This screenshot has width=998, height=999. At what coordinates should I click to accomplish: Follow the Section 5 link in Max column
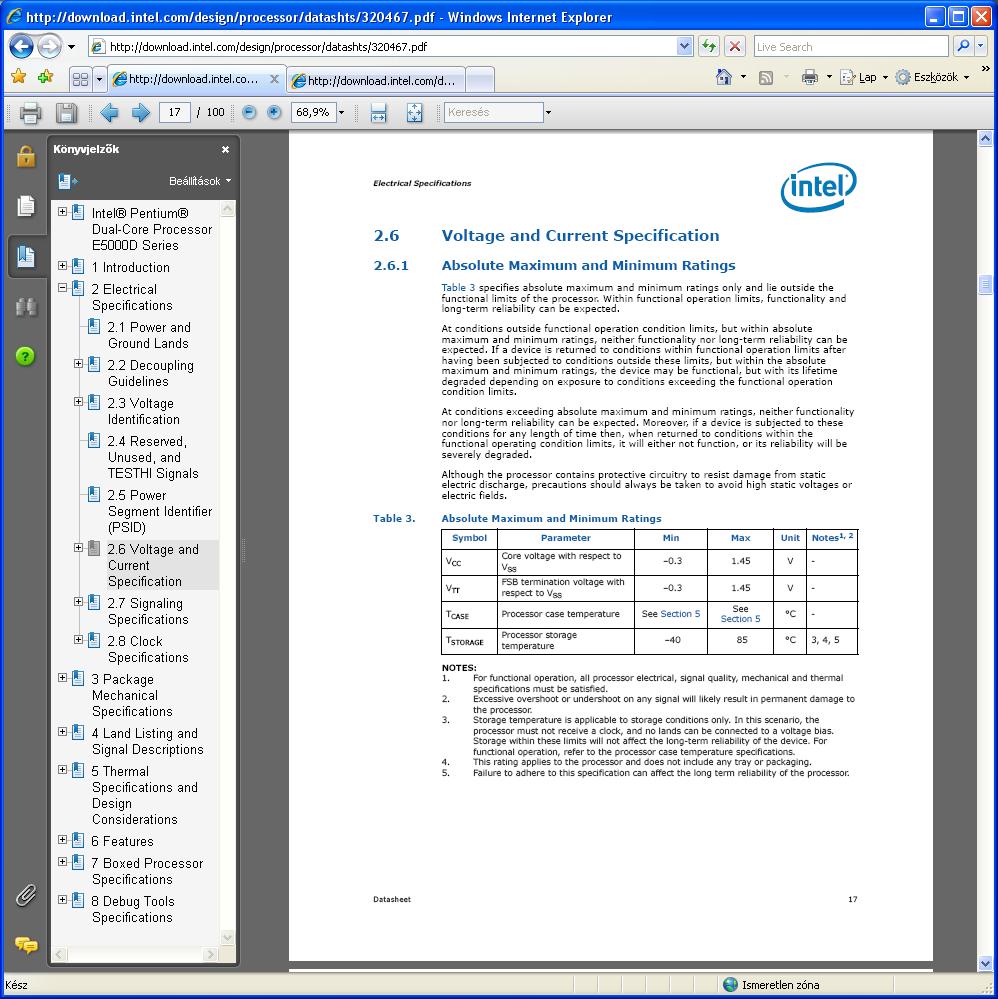click(x=740, y=619)
